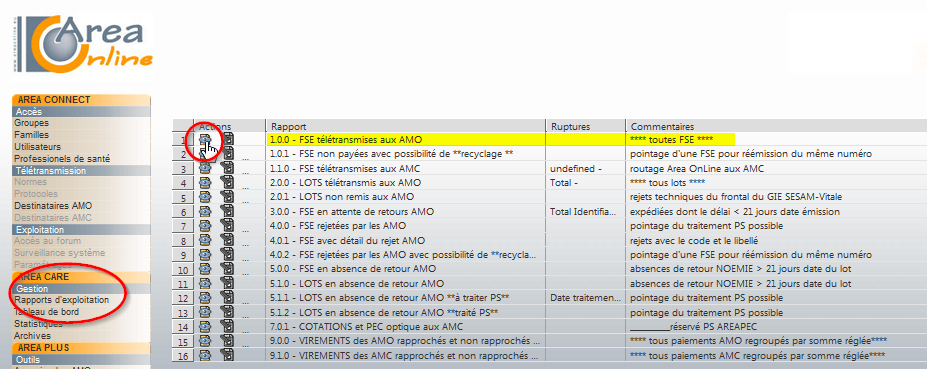Click ellipsis on row 3 FSE télétransmises aux AMC
The image size is (927, 369).
pos(245,171)
